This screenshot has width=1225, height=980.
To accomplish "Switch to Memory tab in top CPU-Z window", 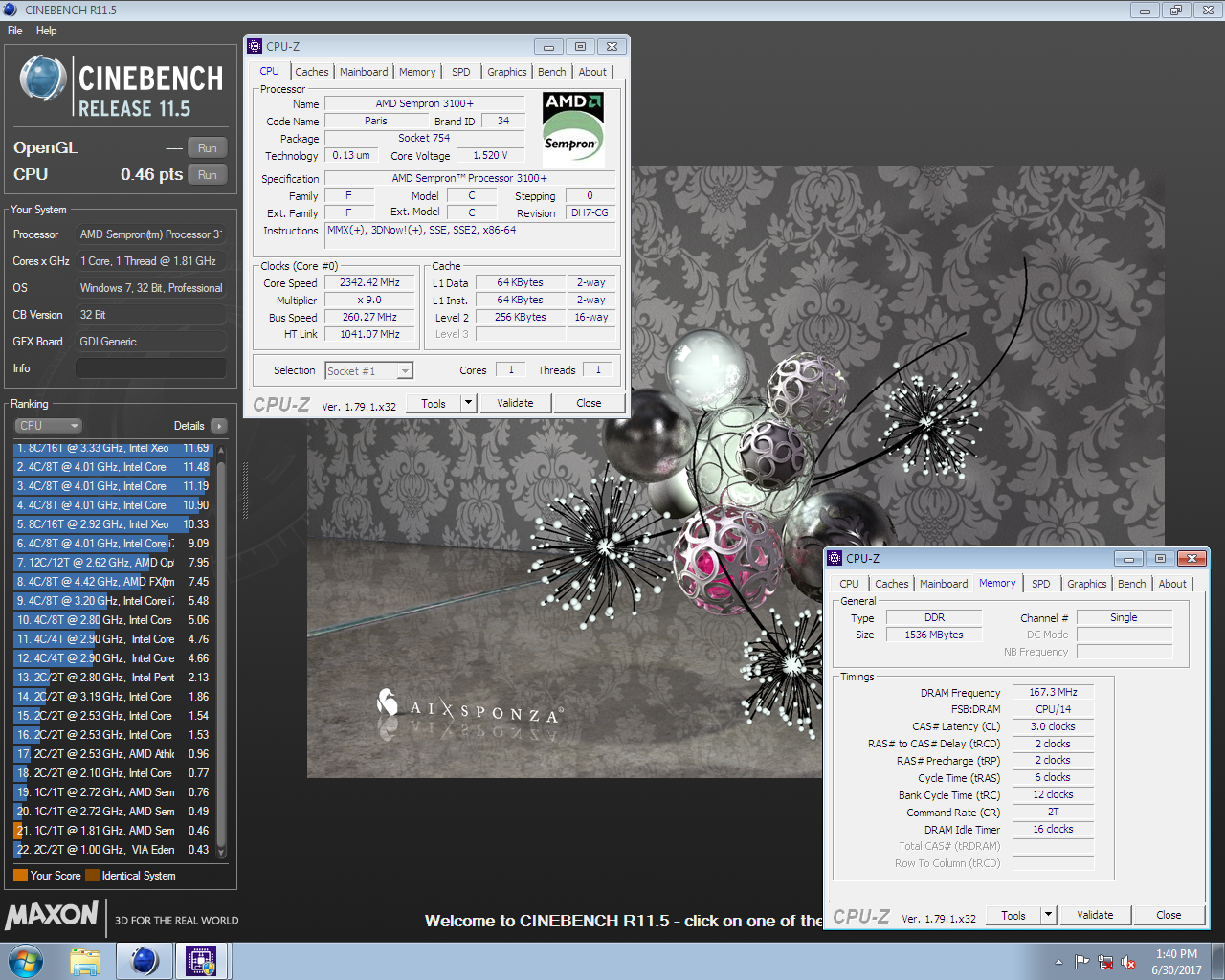I will (x=417, y=72).
